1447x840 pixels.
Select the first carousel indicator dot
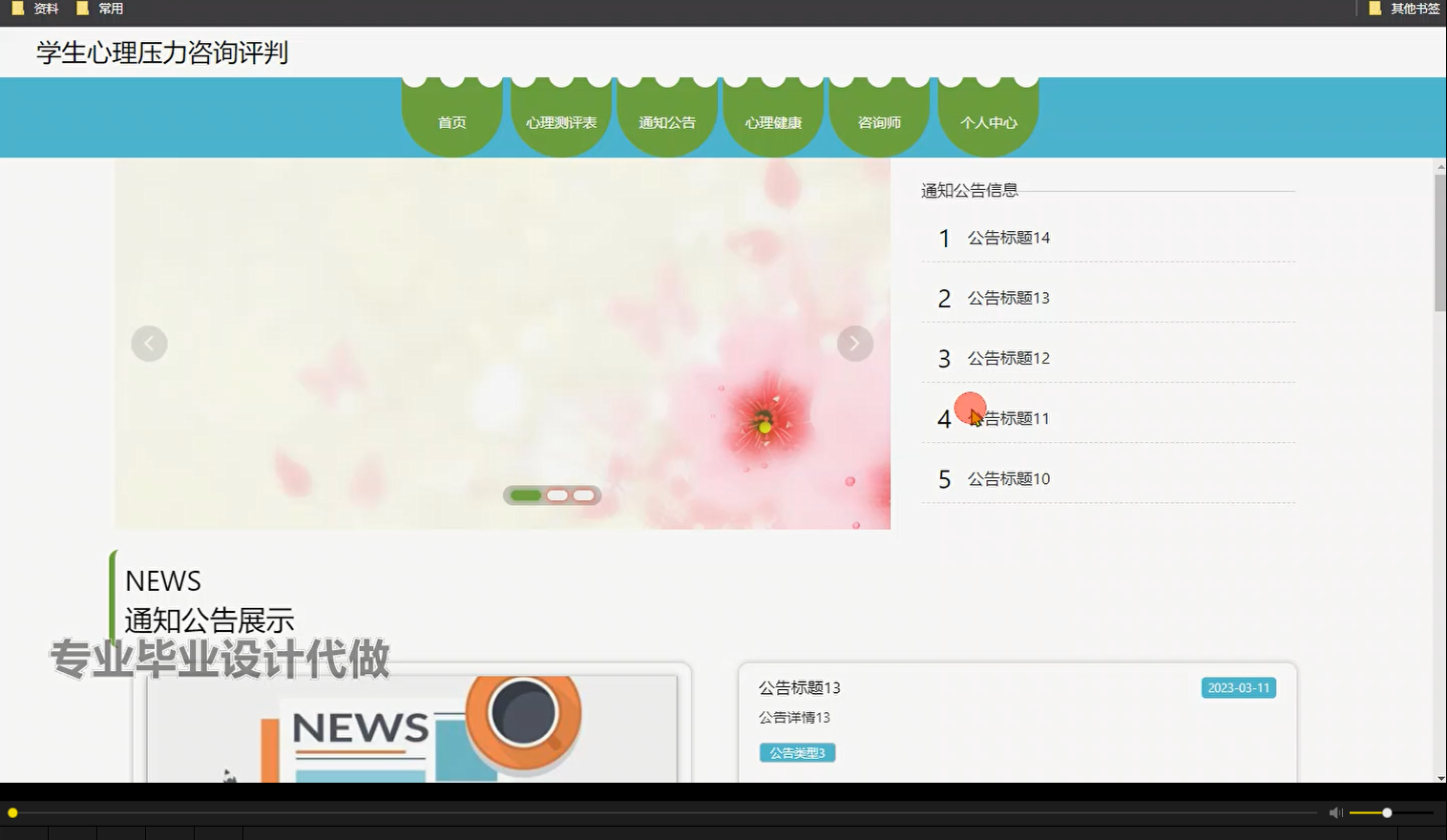point(525,494)
